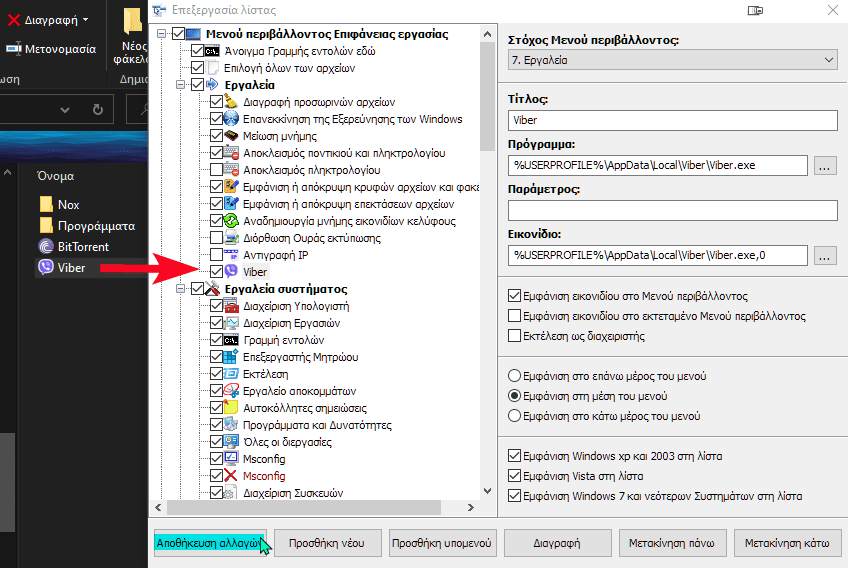Click the console icon beside Γραμμή εντολών
The width and height of the screenshot is (848, 568).
pyautogui.click(x=231, y=340)
